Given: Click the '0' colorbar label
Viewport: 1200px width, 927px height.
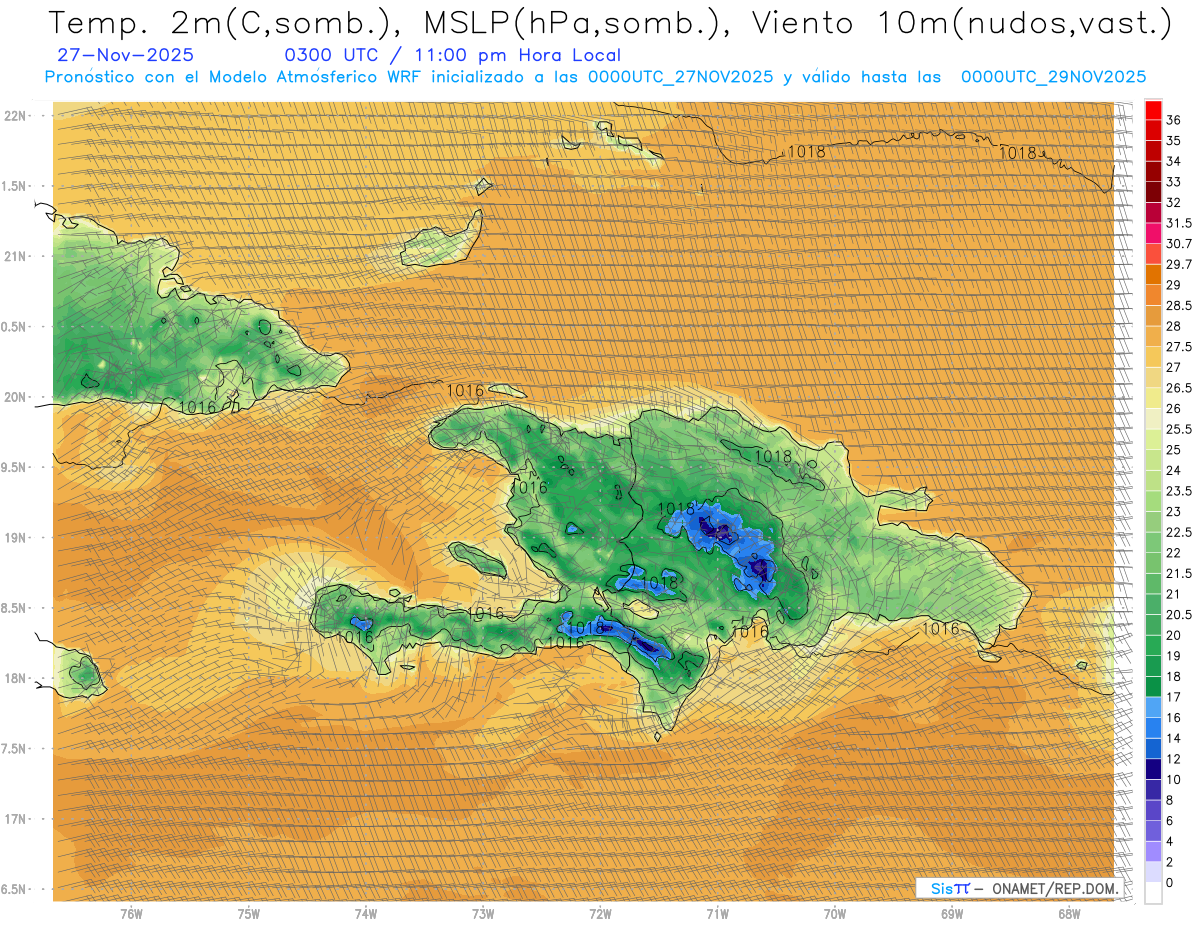Looking at the screenshot, I should pyautogui.click(x=1170, y=883).
